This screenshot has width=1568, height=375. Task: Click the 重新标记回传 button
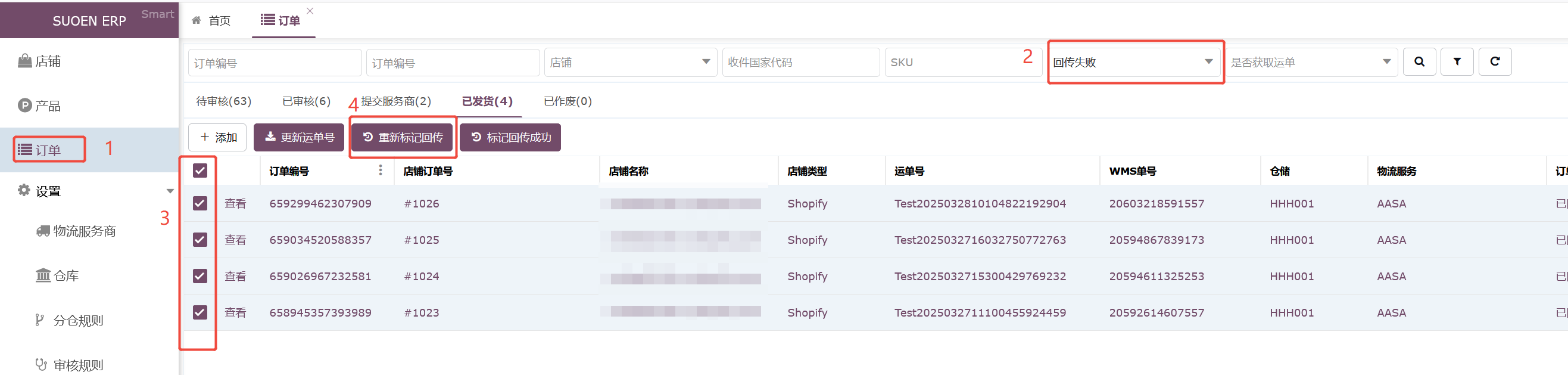point(403,137)
